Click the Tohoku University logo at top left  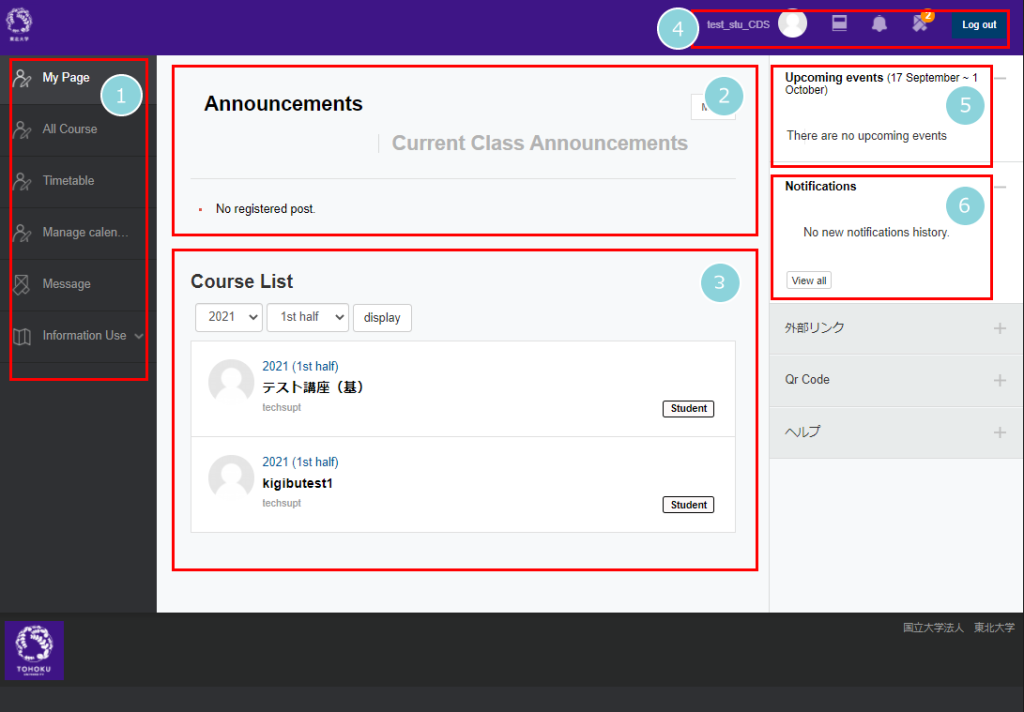(x=19, y=24)
